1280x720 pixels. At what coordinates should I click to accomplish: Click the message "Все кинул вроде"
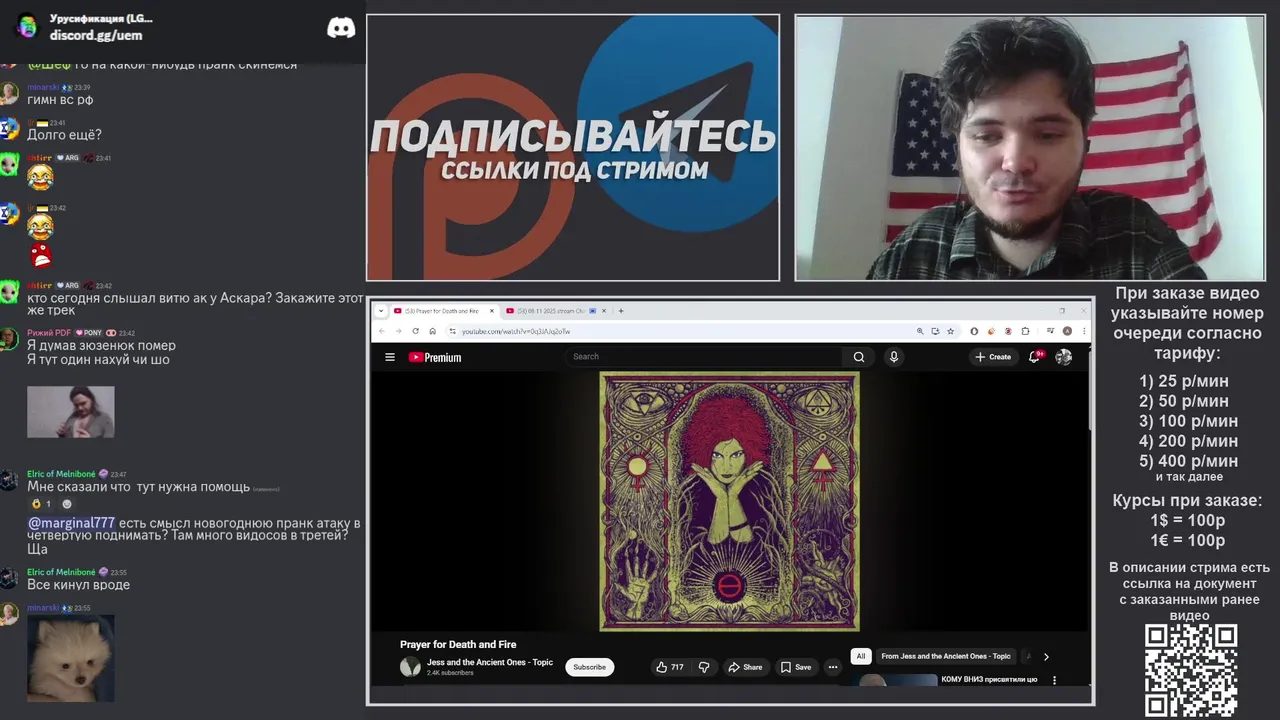pos(78,585)
